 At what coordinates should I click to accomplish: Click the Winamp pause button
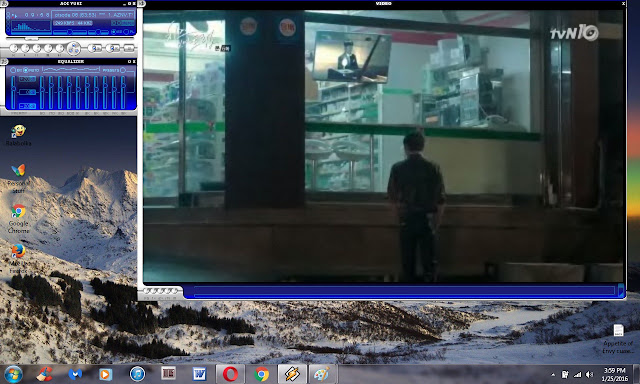point(37,48)
